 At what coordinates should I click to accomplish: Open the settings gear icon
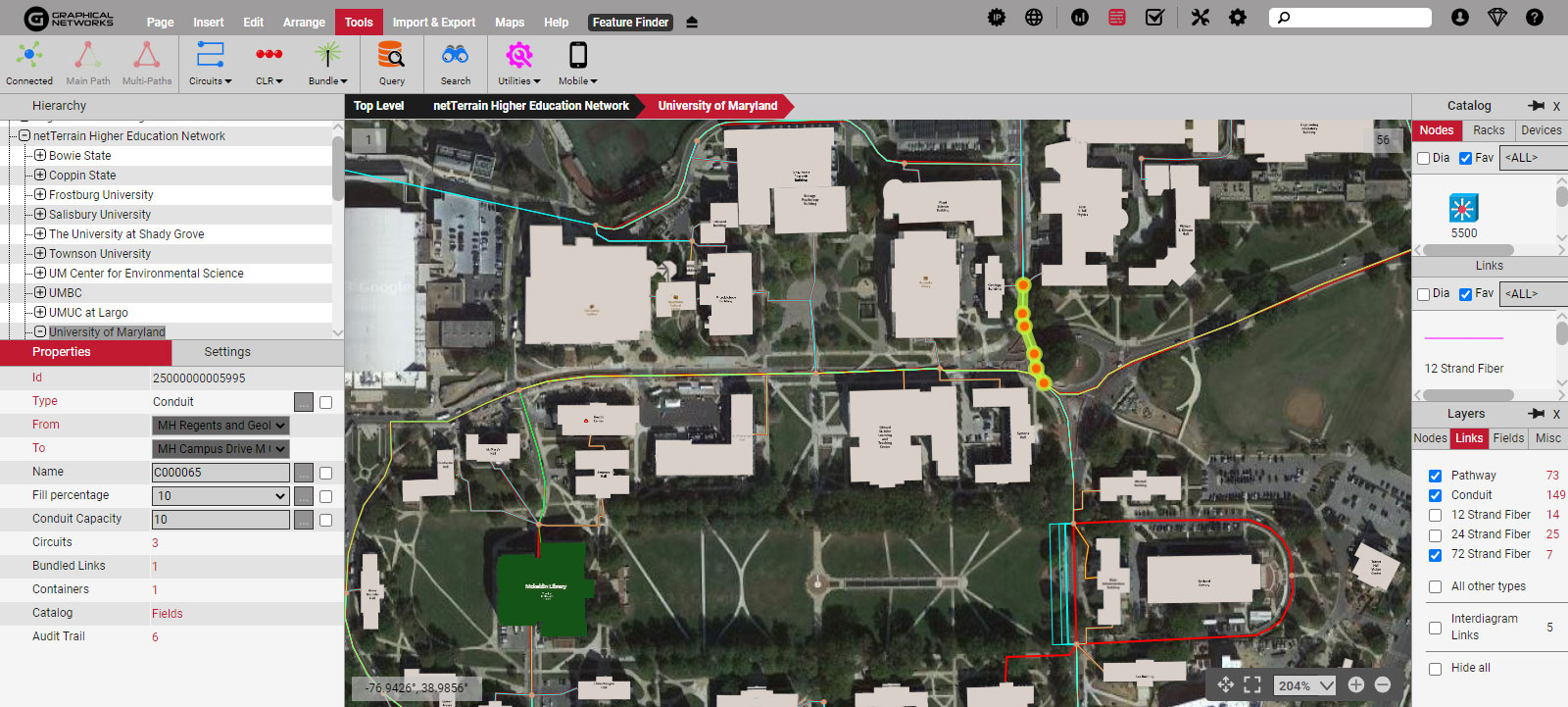(1238, 18)
